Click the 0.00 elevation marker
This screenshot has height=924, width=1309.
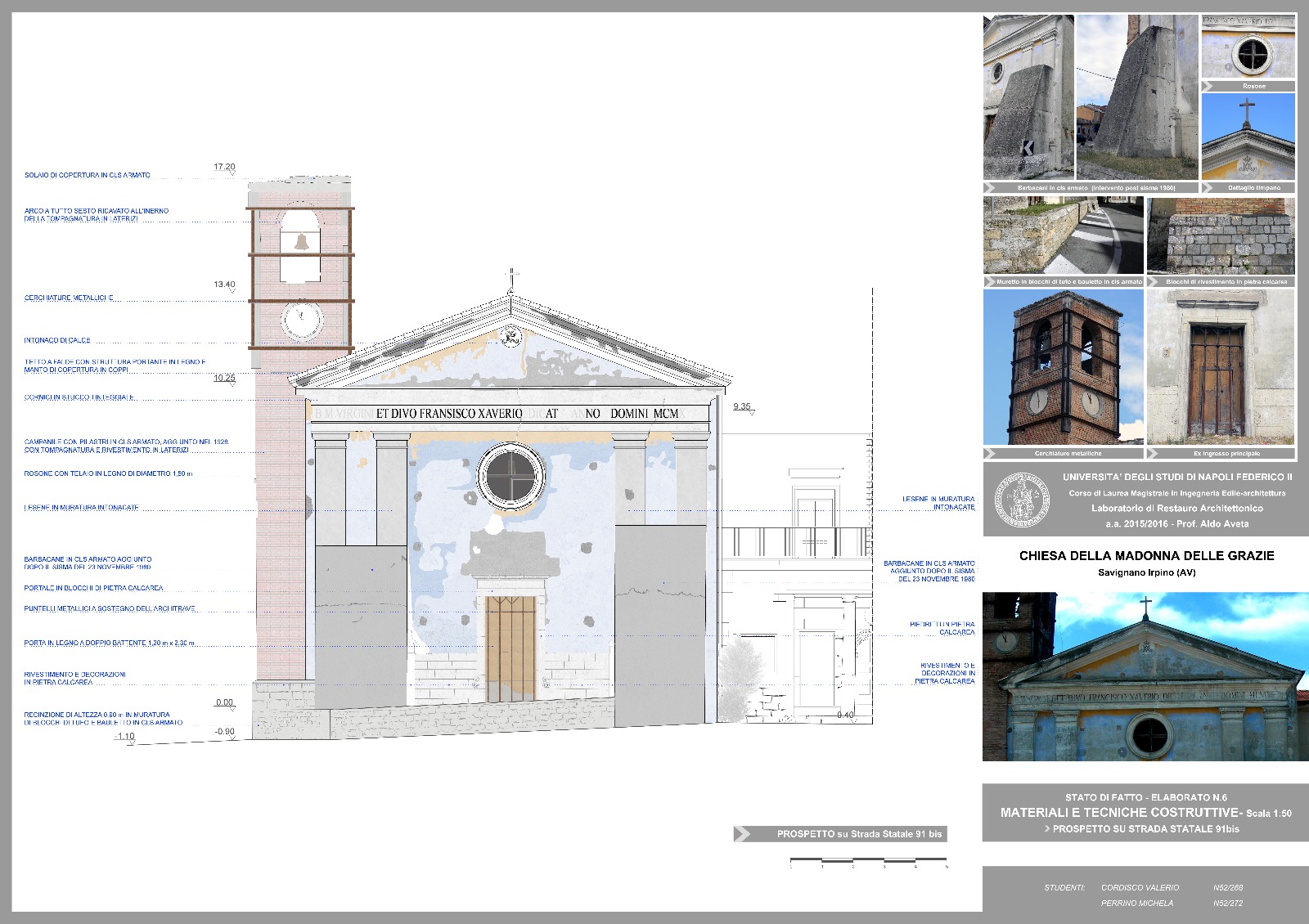point(225,702)
